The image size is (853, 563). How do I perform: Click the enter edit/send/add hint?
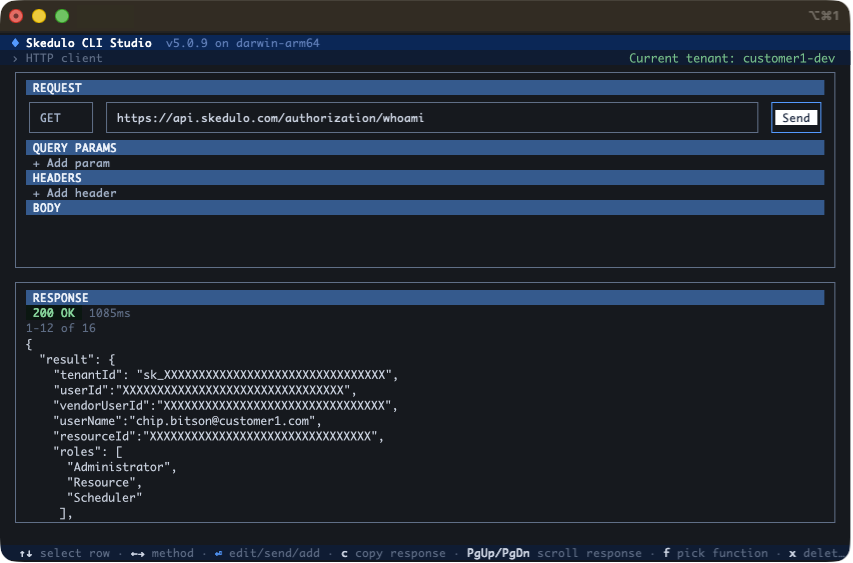(267, 553)
